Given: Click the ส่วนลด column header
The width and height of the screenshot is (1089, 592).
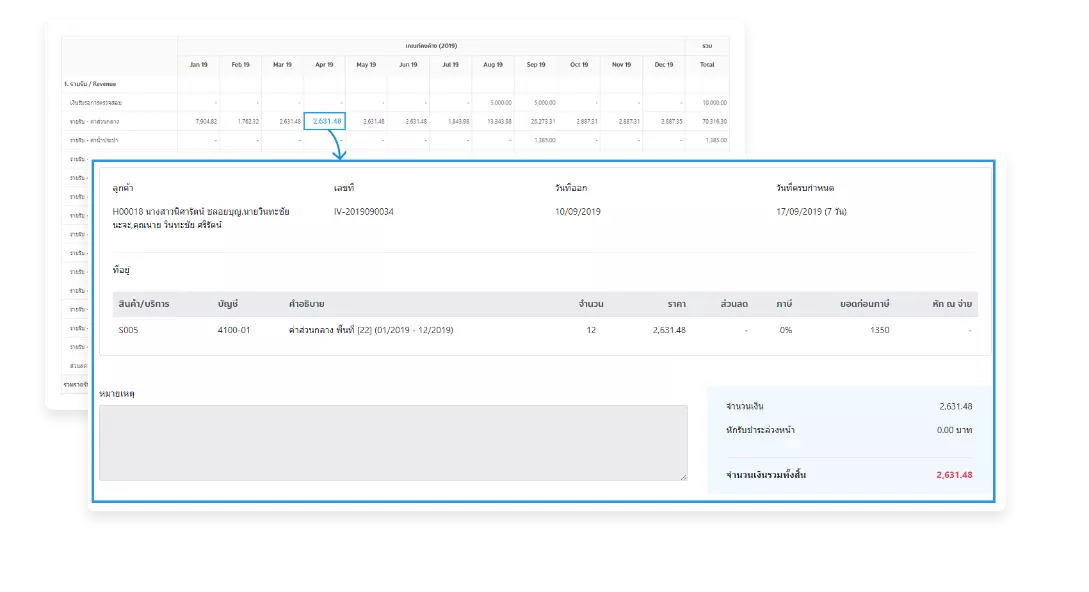Looking at the screenshot, I should [x=734, y=304].
